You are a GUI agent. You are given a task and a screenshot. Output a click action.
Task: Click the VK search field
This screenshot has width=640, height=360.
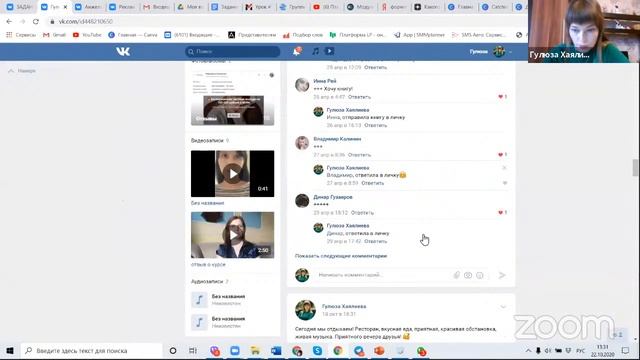pyautogui.click(x=233, y=51)
